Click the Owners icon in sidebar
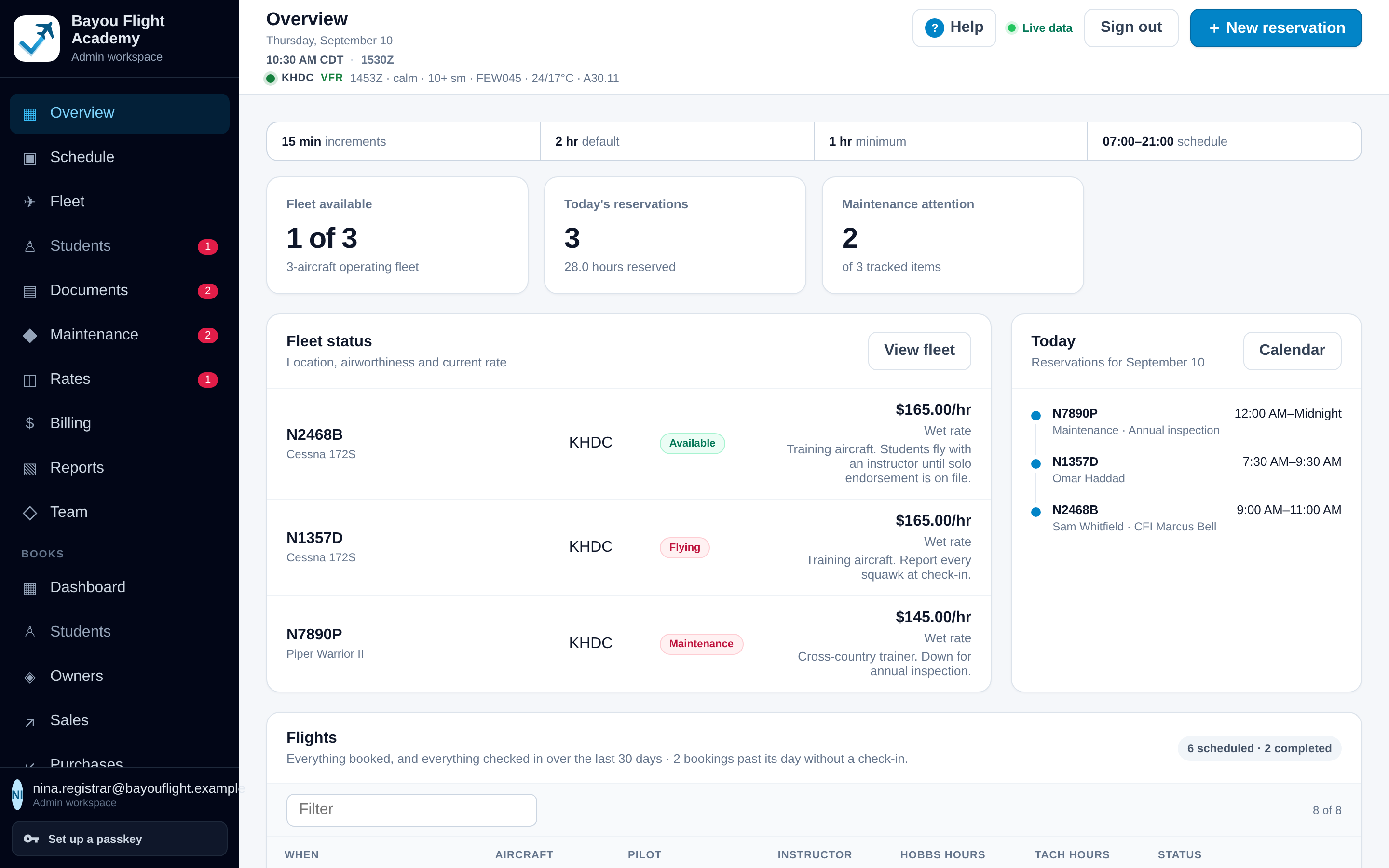The image size is (1389, 868). tap(30, 677)
